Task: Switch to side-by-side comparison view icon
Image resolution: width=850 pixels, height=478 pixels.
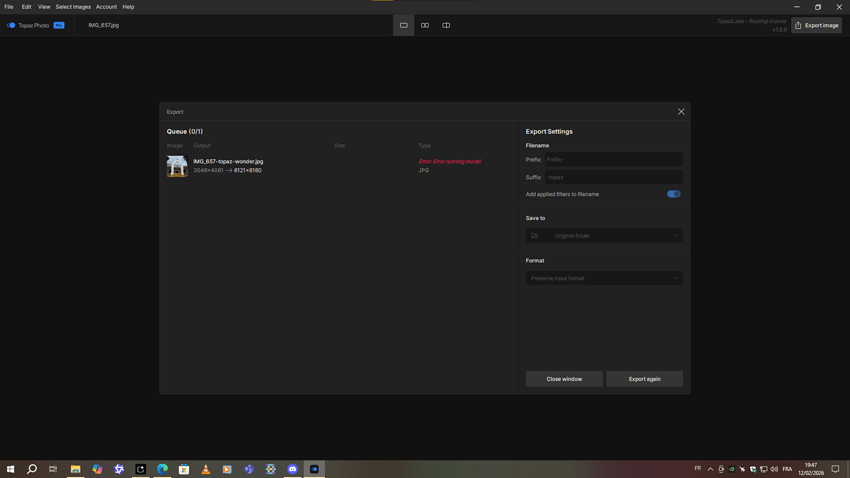Action: [425, 25]
